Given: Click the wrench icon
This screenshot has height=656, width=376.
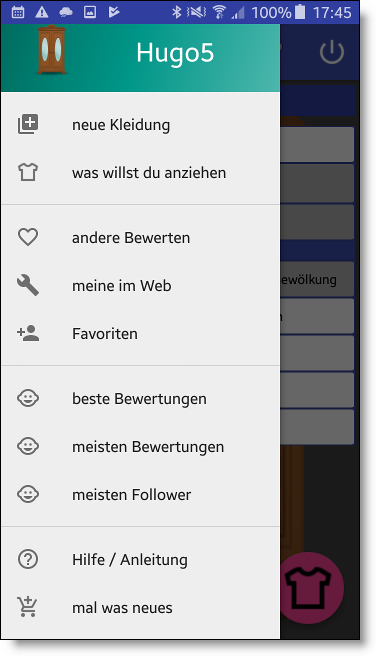Looking at the screenshot, I should coord(28,285).
